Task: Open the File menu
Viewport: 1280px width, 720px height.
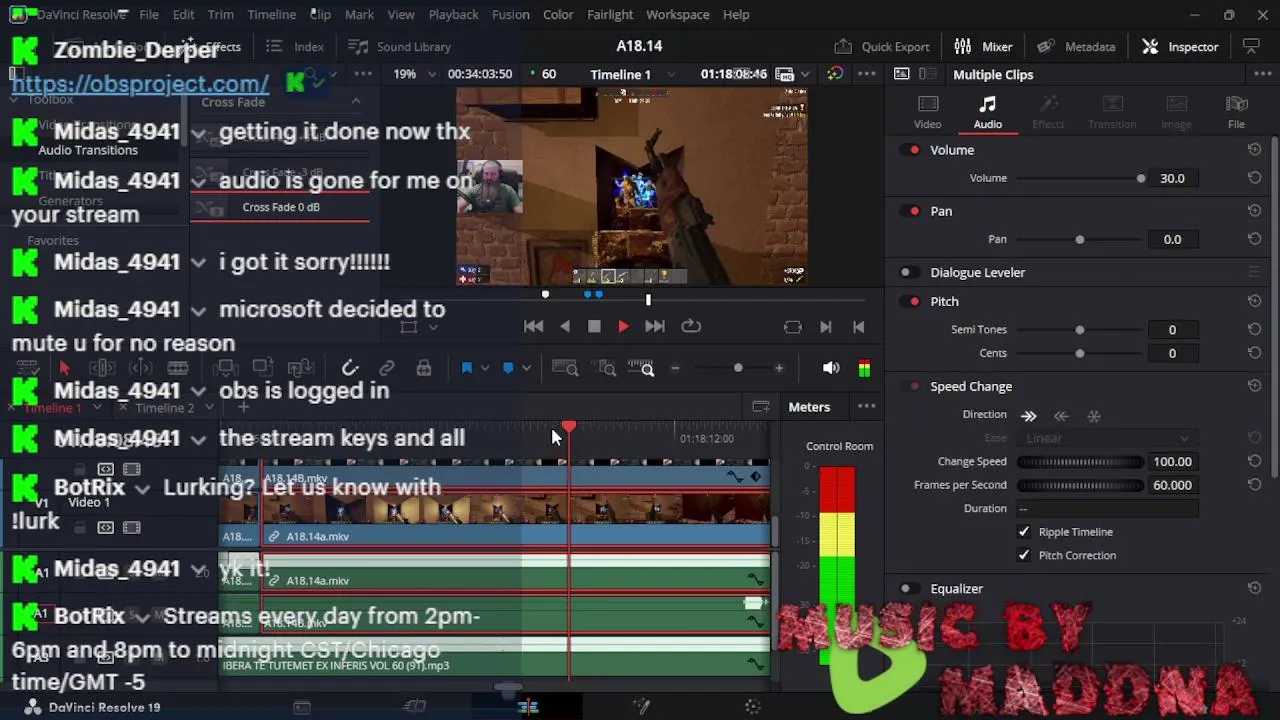Action: (x=149, y=14)
